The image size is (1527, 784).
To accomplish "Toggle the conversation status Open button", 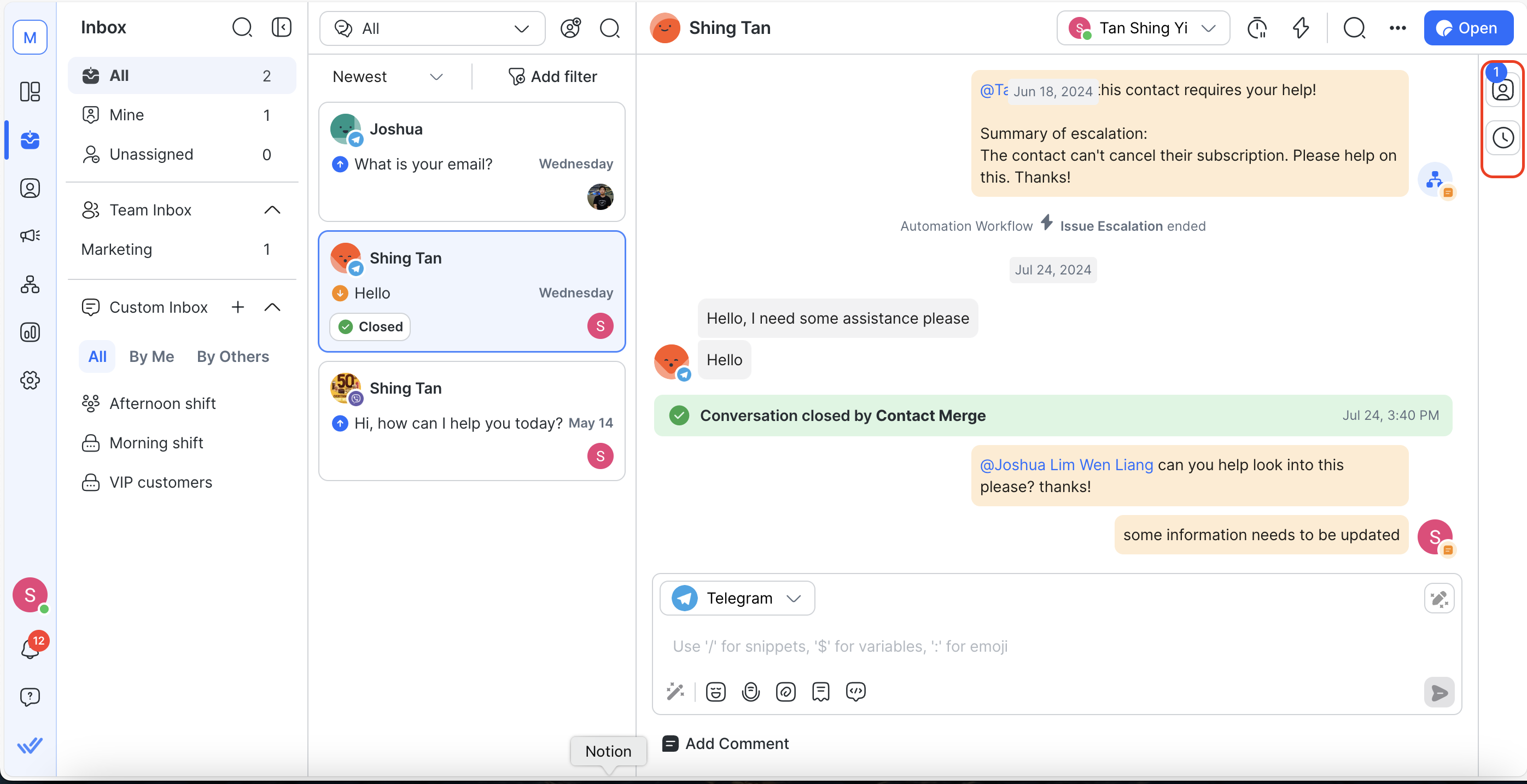I will point(1468,28).
